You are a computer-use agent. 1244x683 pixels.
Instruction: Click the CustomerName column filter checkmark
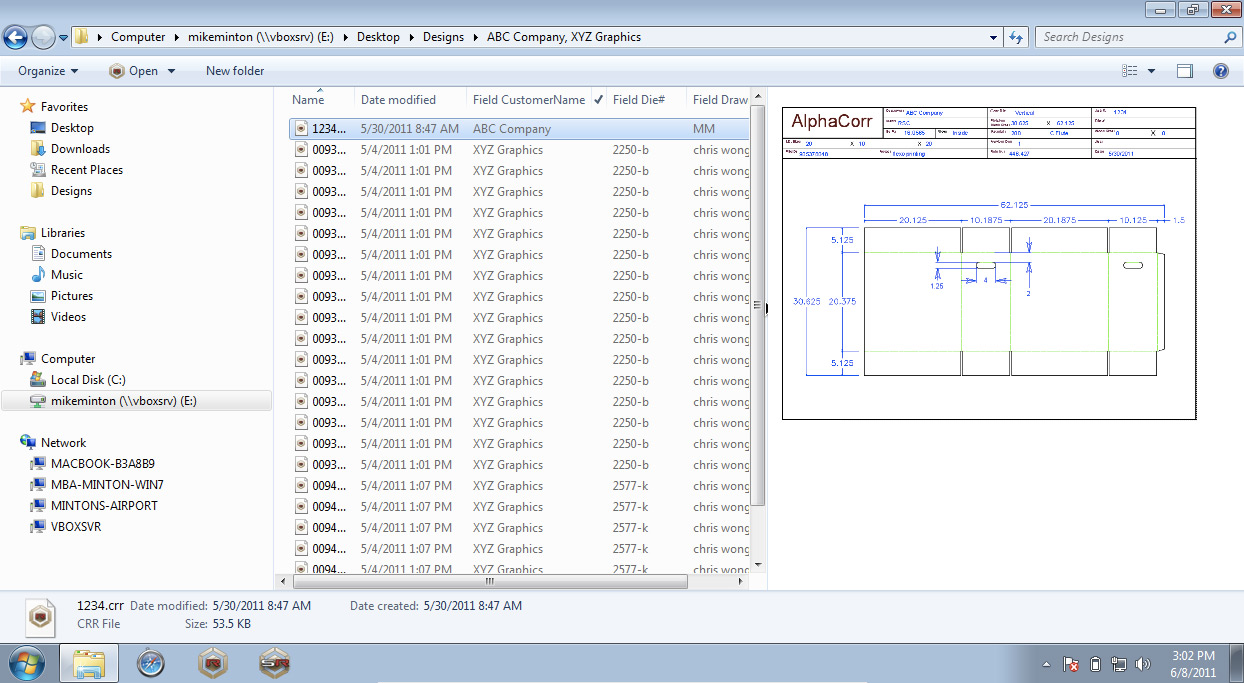[x=598, y=100]
